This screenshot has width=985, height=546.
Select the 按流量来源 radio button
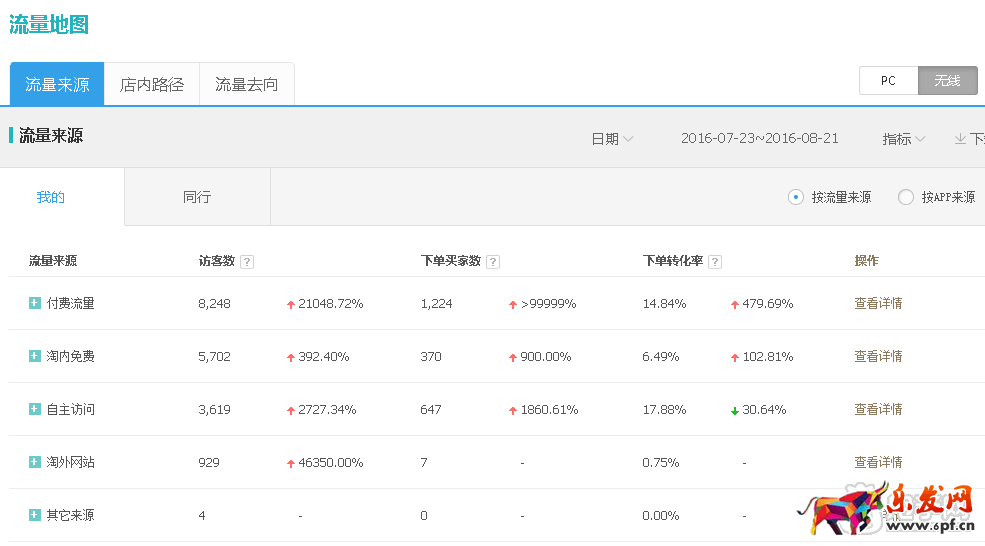796,197
